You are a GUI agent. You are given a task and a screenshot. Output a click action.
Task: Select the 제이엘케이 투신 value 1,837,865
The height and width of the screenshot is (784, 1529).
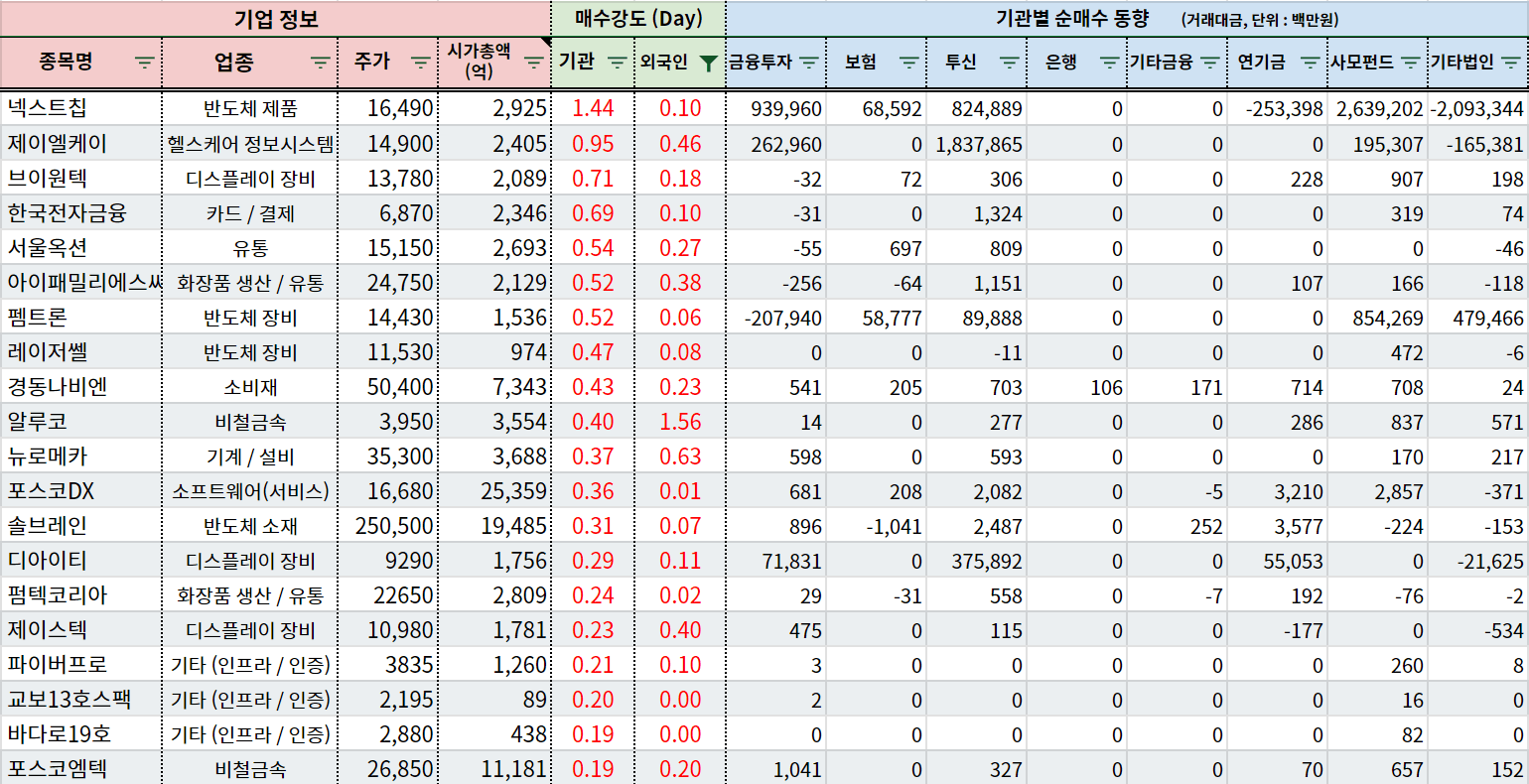tap(977, 143)
